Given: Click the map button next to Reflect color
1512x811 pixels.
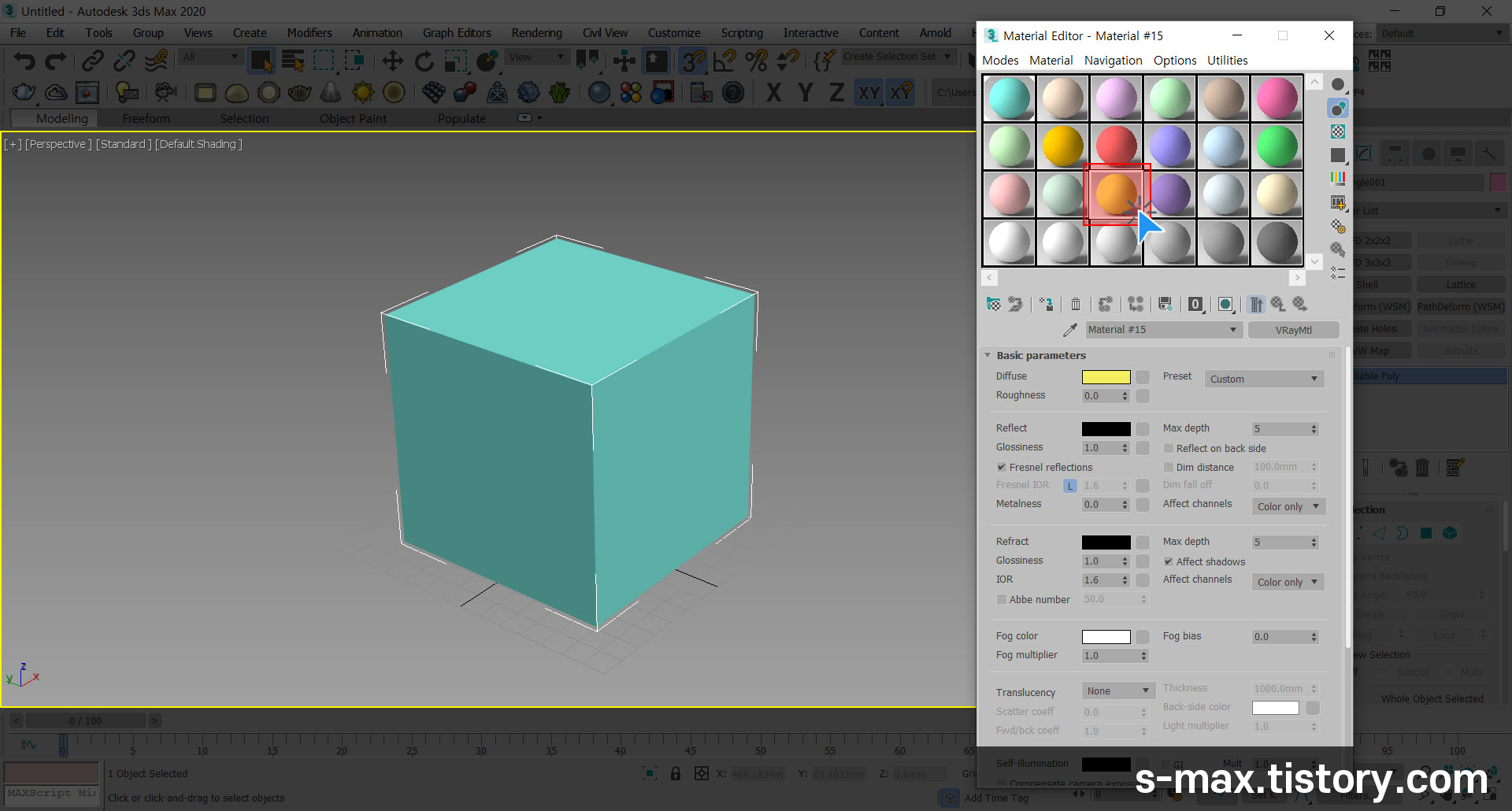Looking at the screenshot, I should pos(1143,429).
